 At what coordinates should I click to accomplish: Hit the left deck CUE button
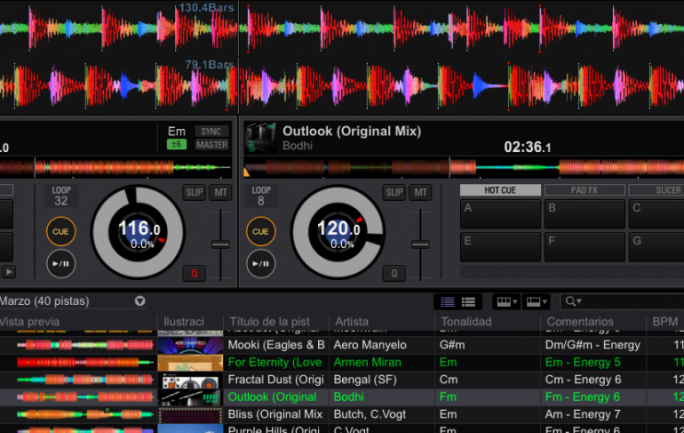click(61, 231)
